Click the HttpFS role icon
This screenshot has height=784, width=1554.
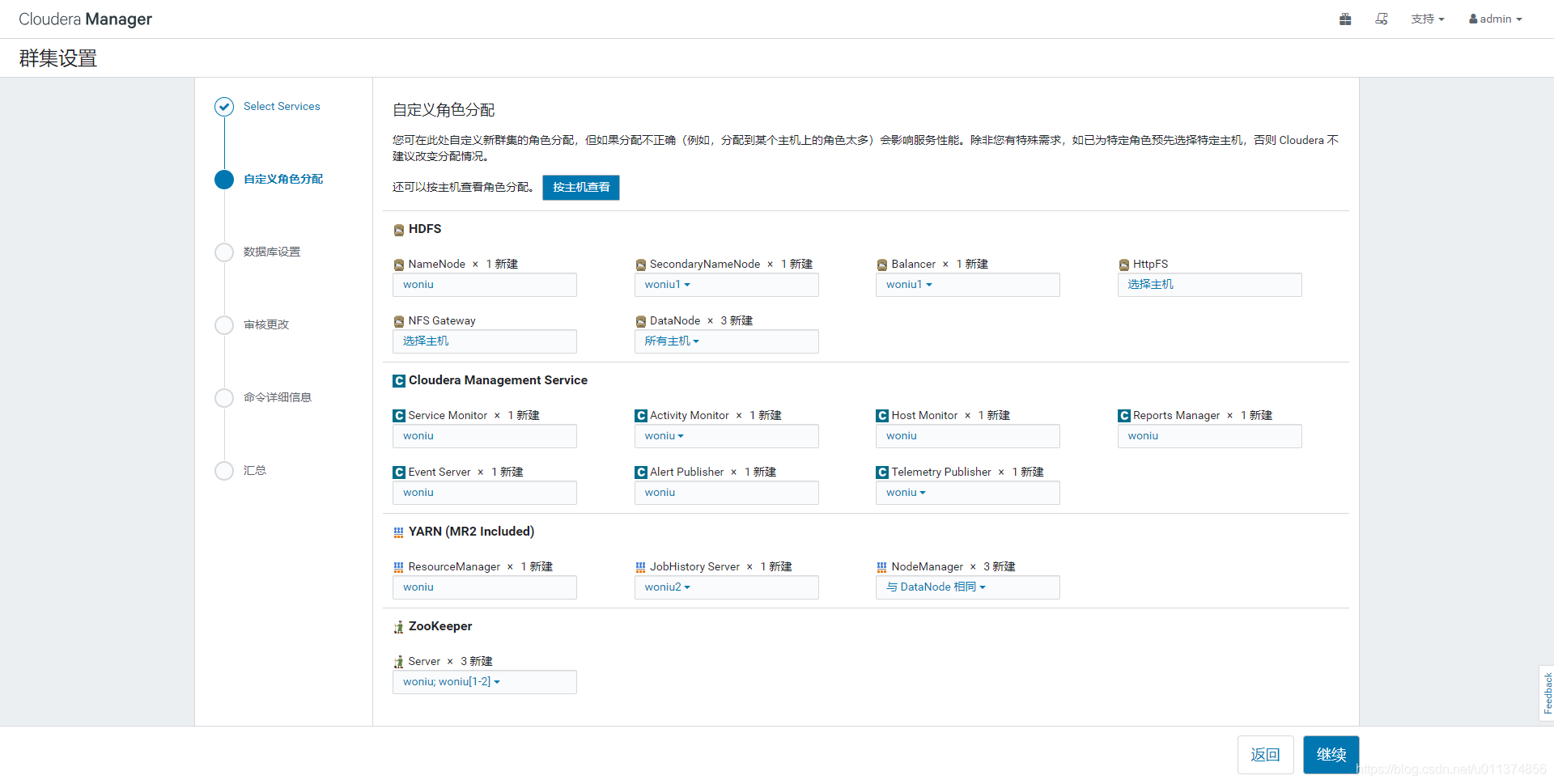pyautogui.click(x=1124, y=265)
